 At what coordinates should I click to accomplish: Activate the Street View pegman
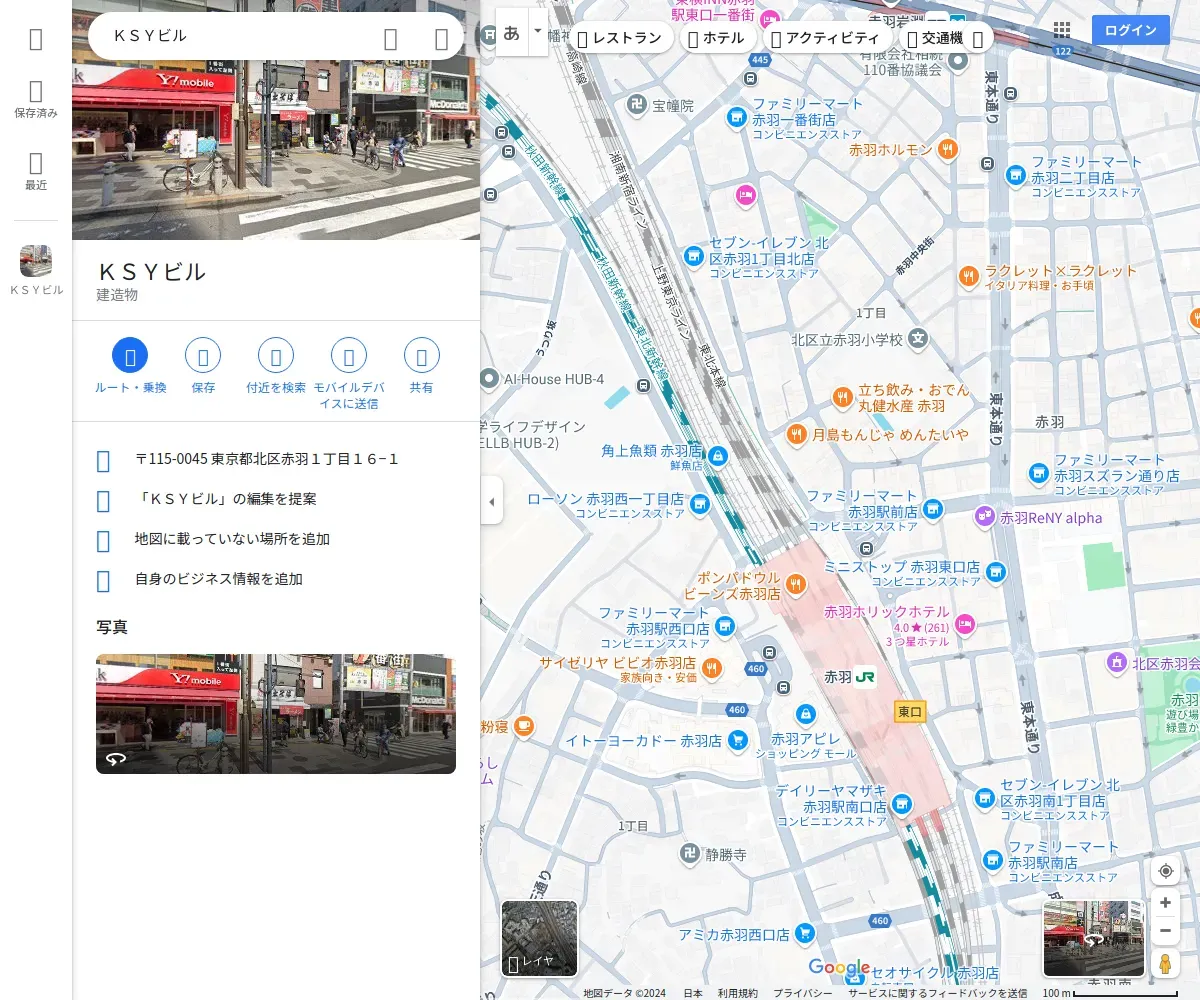[x=1165, y=963]
